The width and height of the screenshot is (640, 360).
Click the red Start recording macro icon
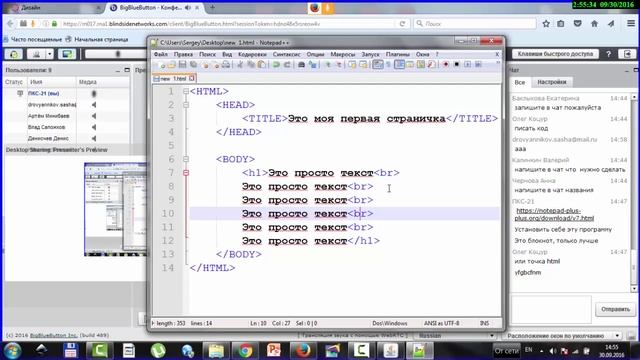pyautogui.click(x=445, y=64)
